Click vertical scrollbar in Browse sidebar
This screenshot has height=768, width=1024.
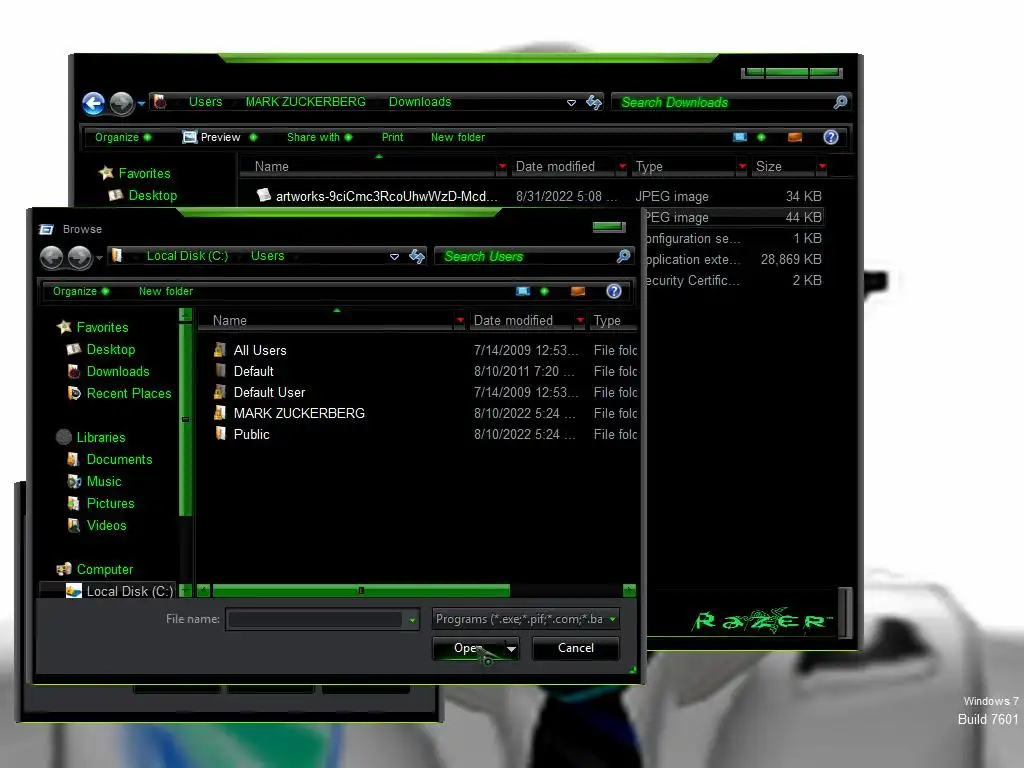[185, 421]
